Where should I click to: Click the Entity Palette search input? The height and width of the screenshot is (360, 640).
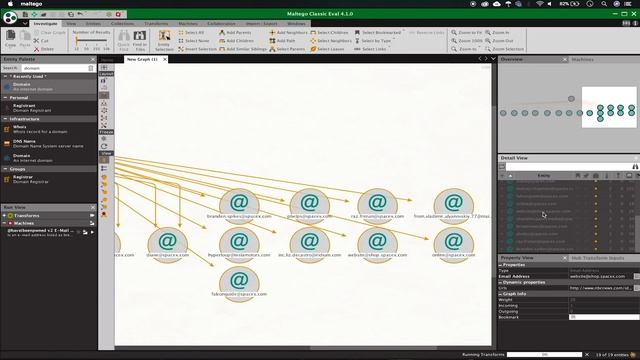point(54,68)
